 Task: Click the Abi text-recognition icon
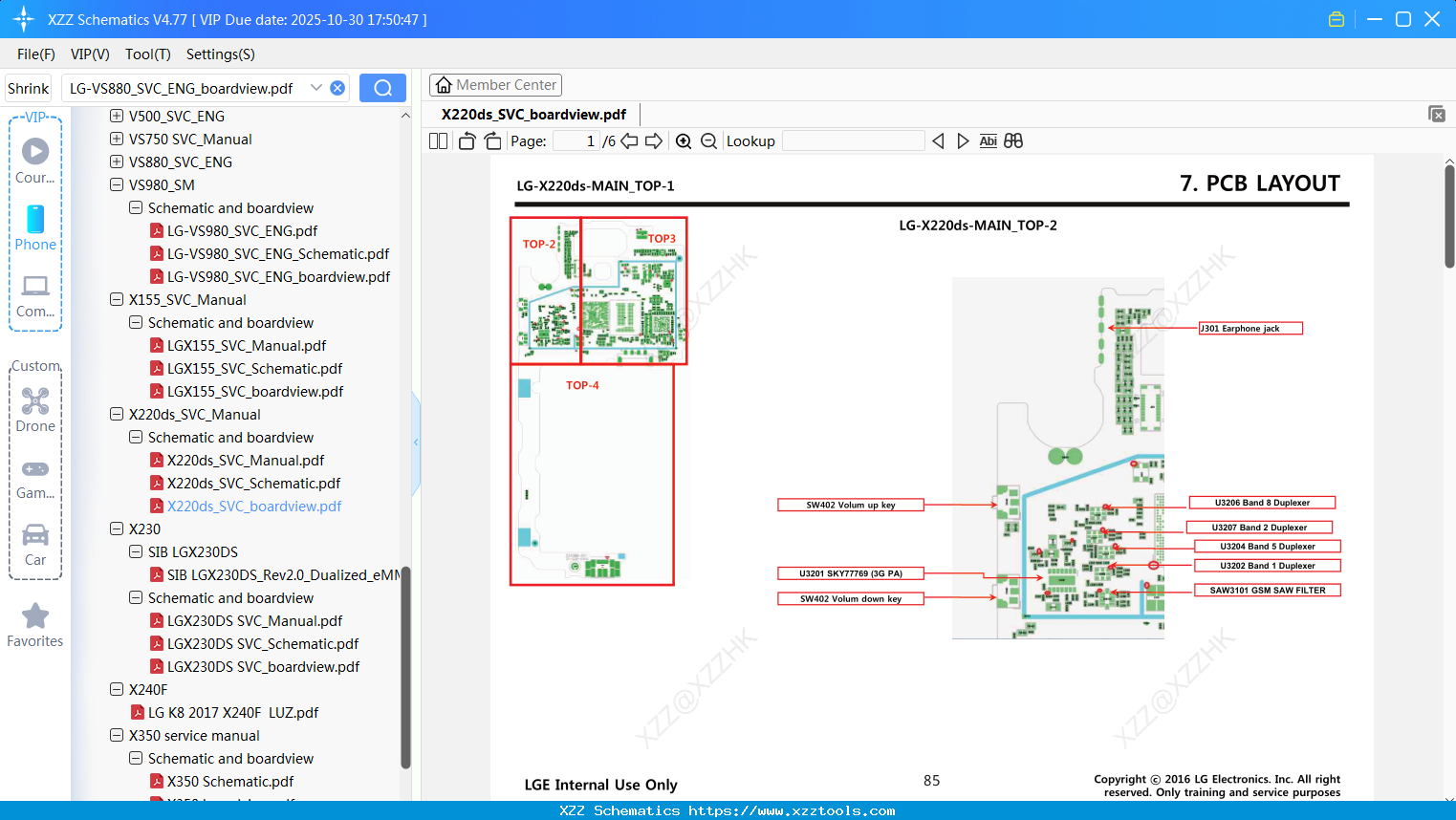(x=989, y=140)
